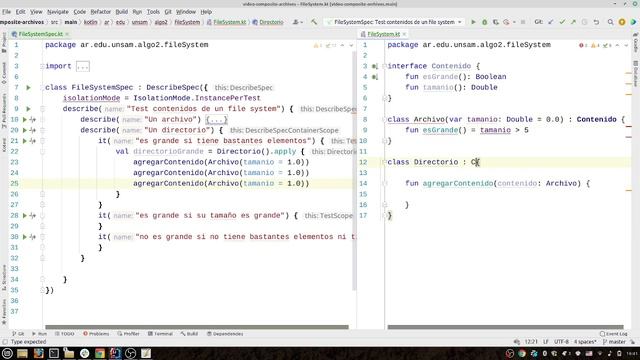
Task: Open the Firefox icon in the taskbar
Action: 38,353
